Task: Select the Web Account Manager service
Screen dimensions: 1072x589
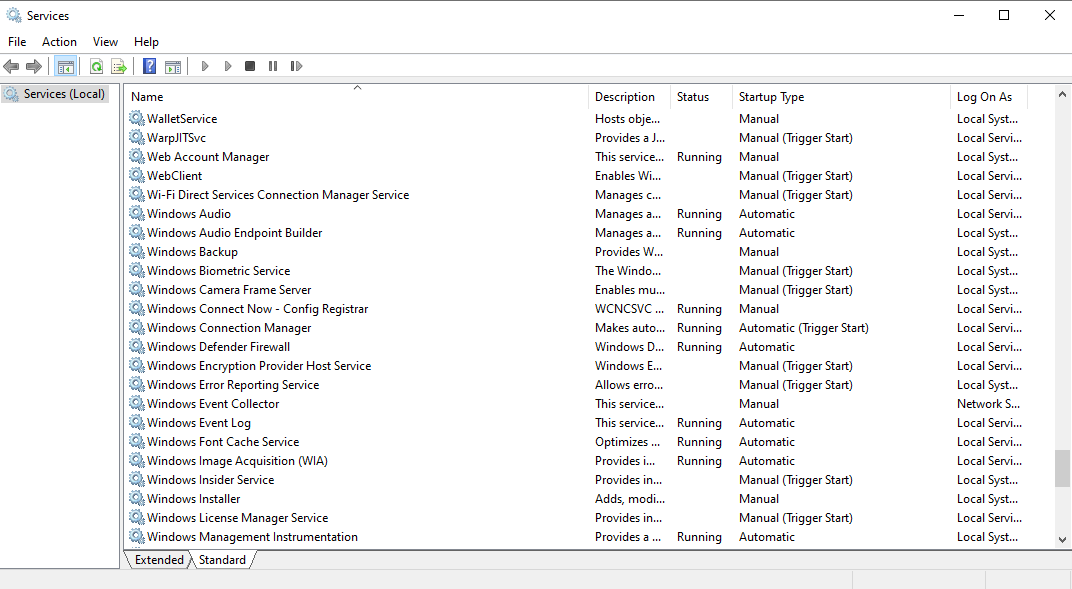Action: click(208, 156)
